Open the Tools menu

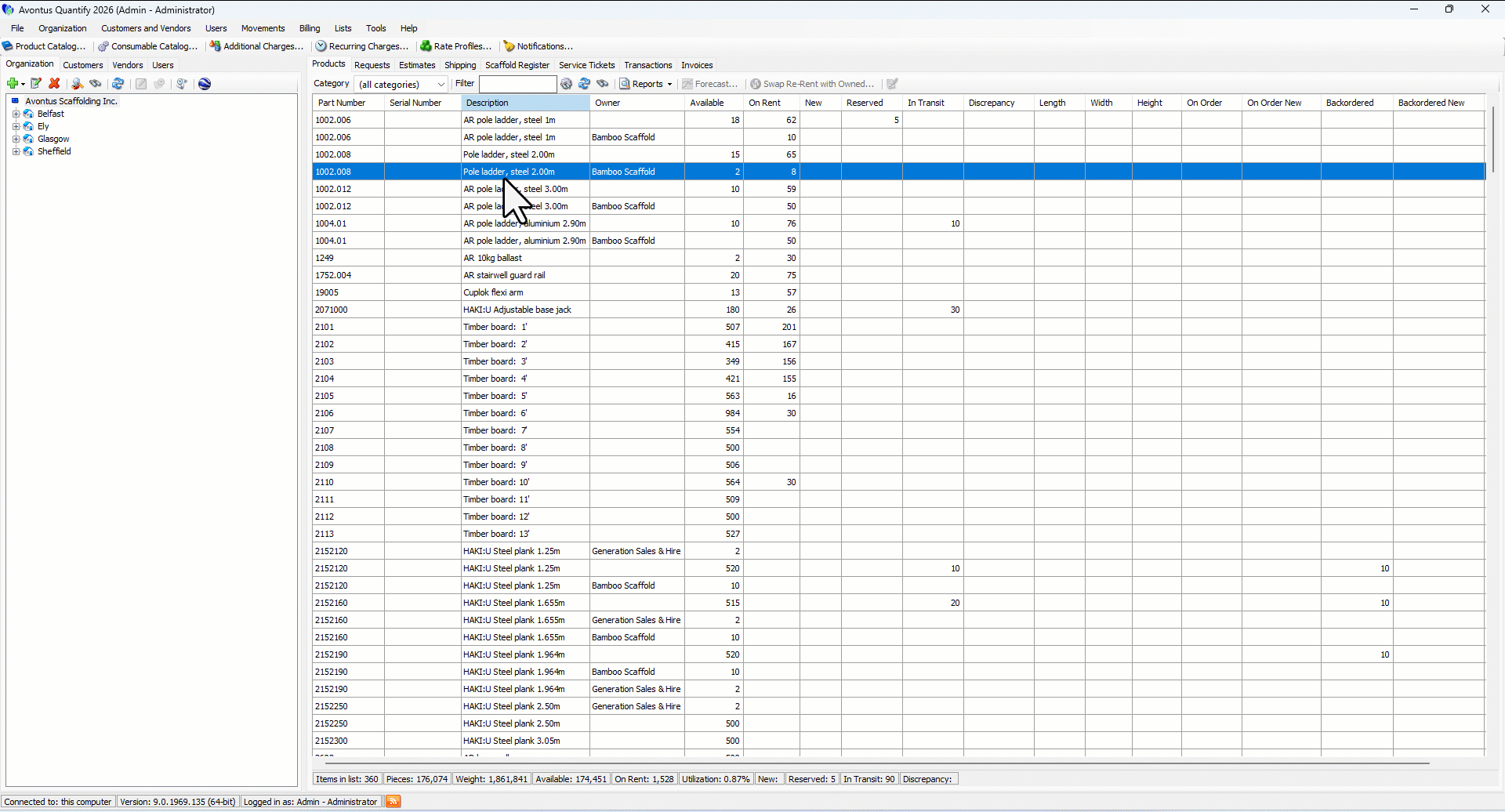pos(376,28)
